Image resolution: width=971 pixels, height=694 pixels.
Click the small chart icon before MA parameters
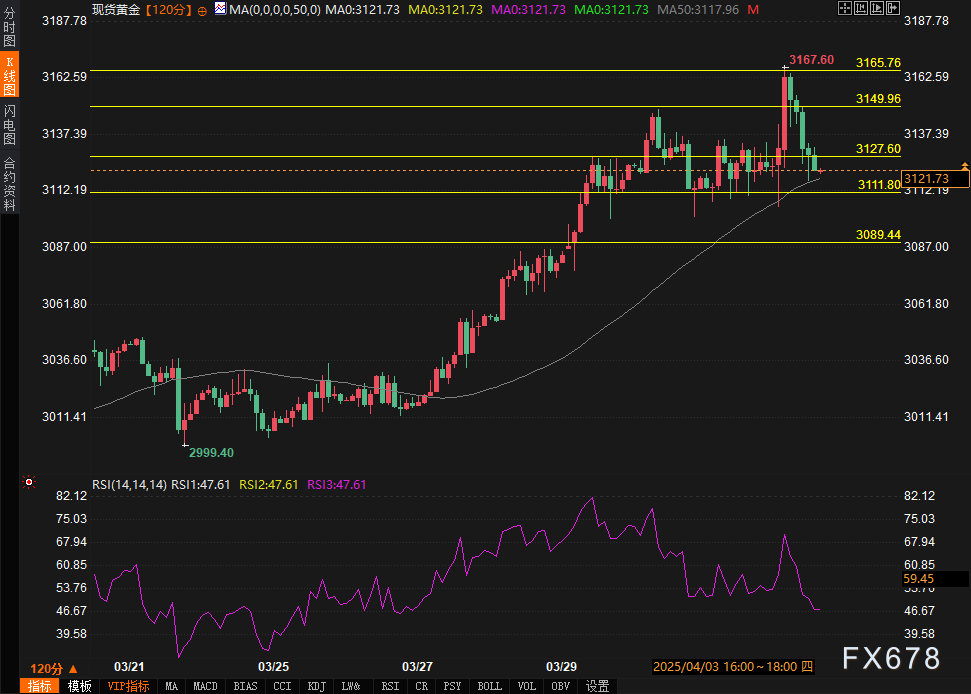(219, 10)
